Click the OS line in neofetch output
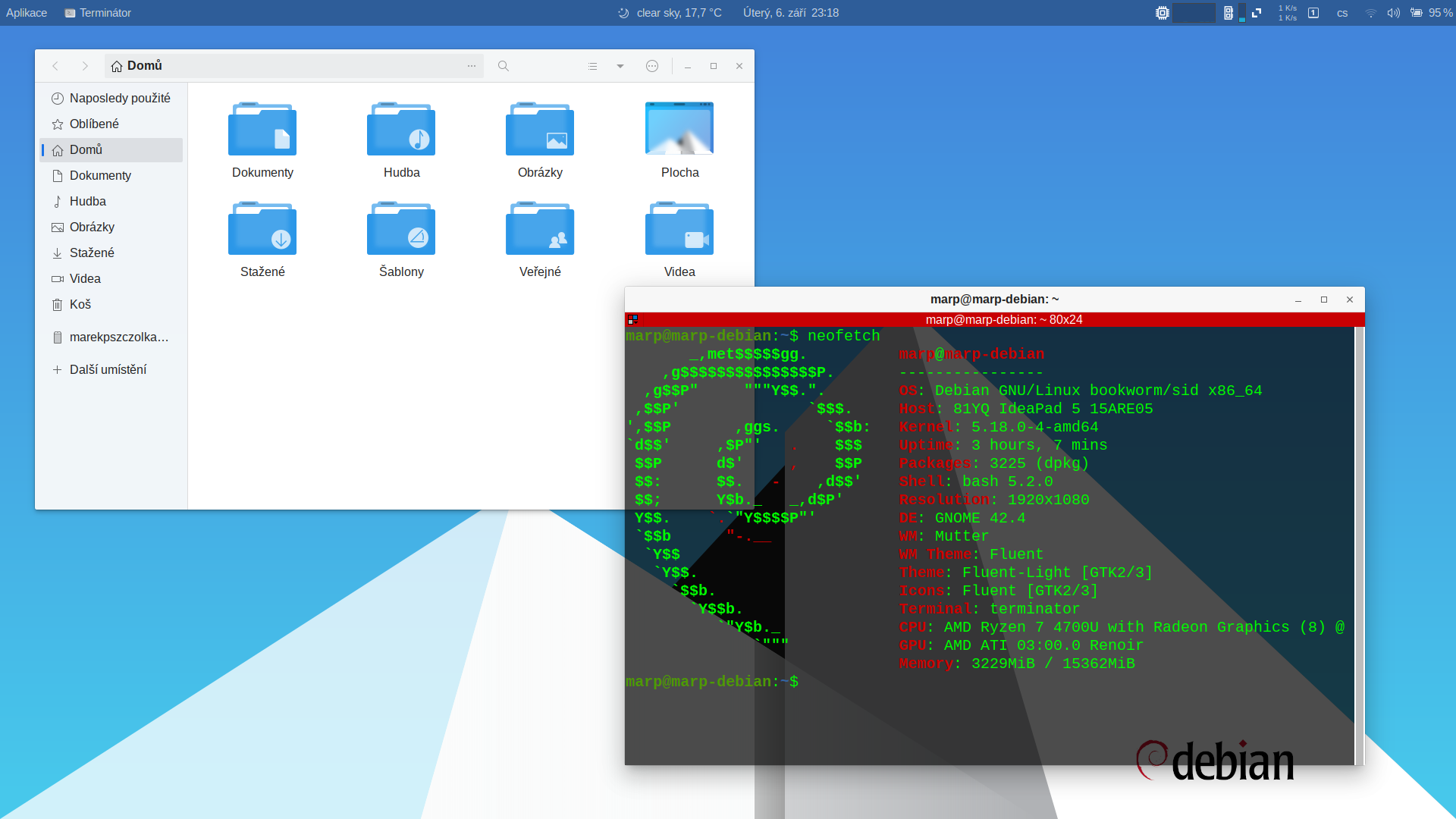1456x819 pixels. click(x=1080, y=391)
